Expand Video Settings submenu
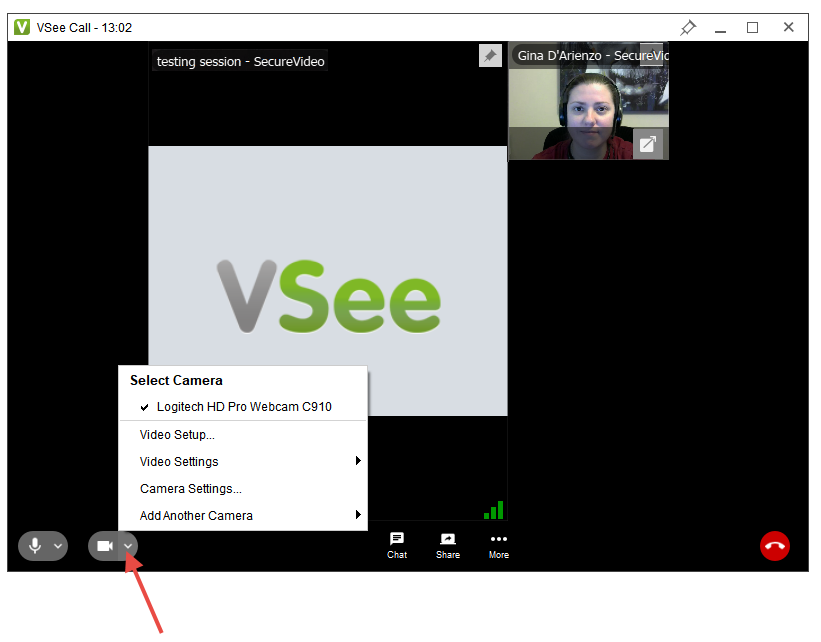 coord(243,461)
